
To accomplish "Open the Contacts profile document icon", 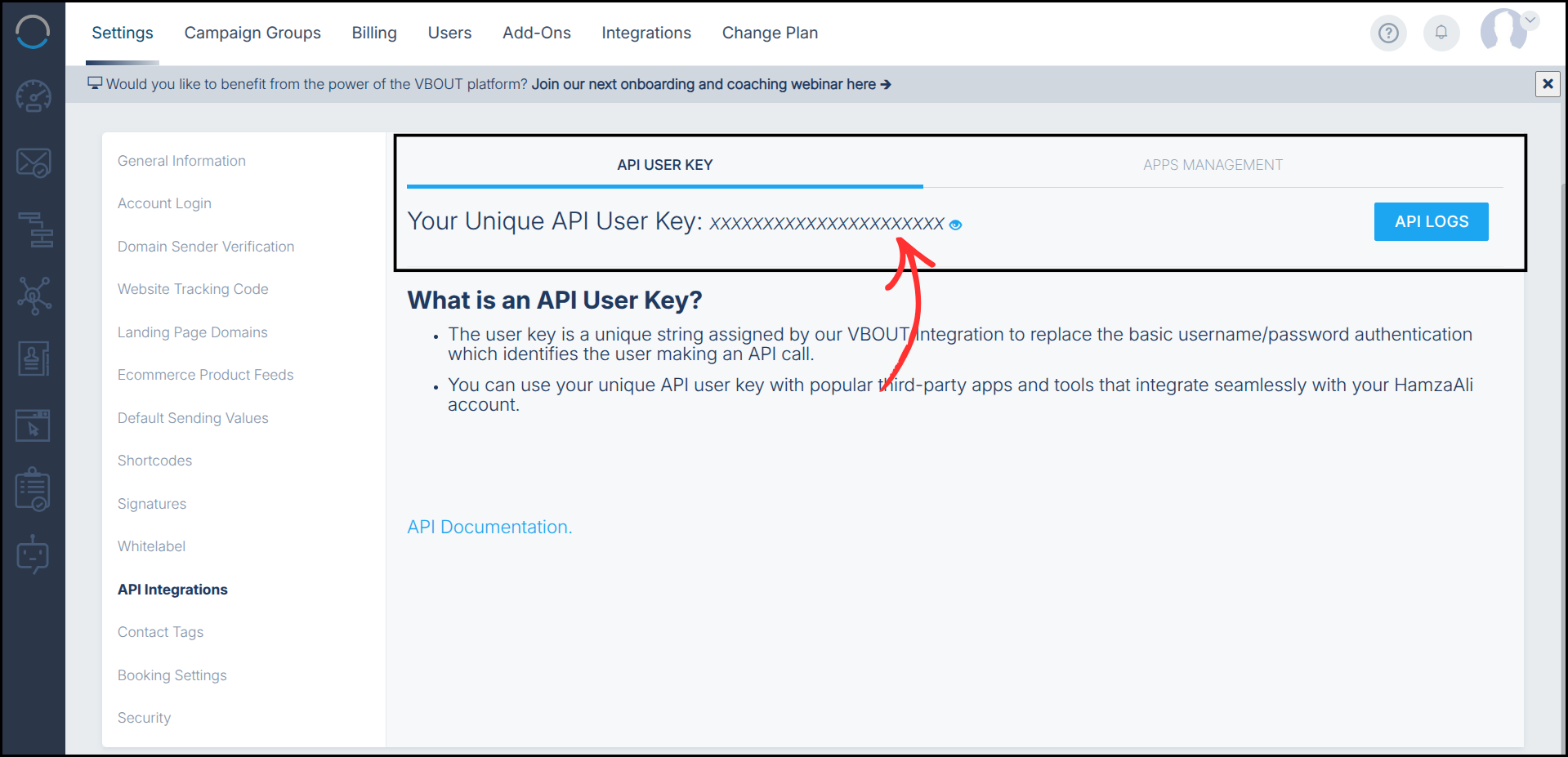I will pos(33,358).
